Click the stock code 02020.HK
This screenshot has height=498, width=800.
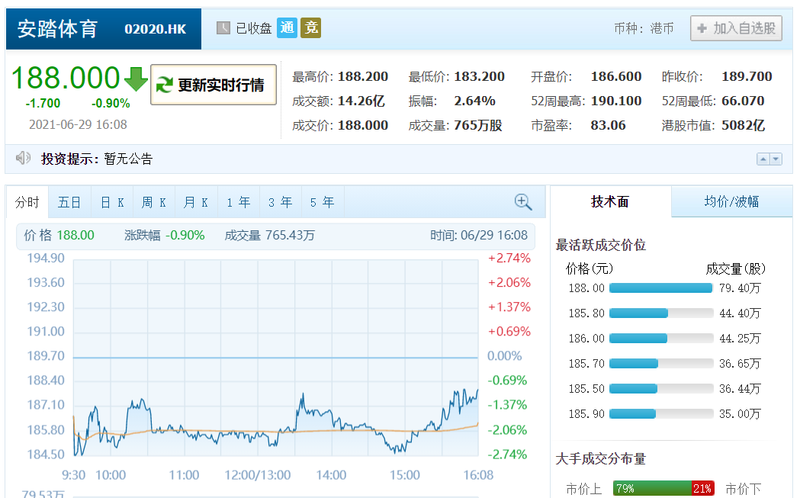click(x=155, y=29)
